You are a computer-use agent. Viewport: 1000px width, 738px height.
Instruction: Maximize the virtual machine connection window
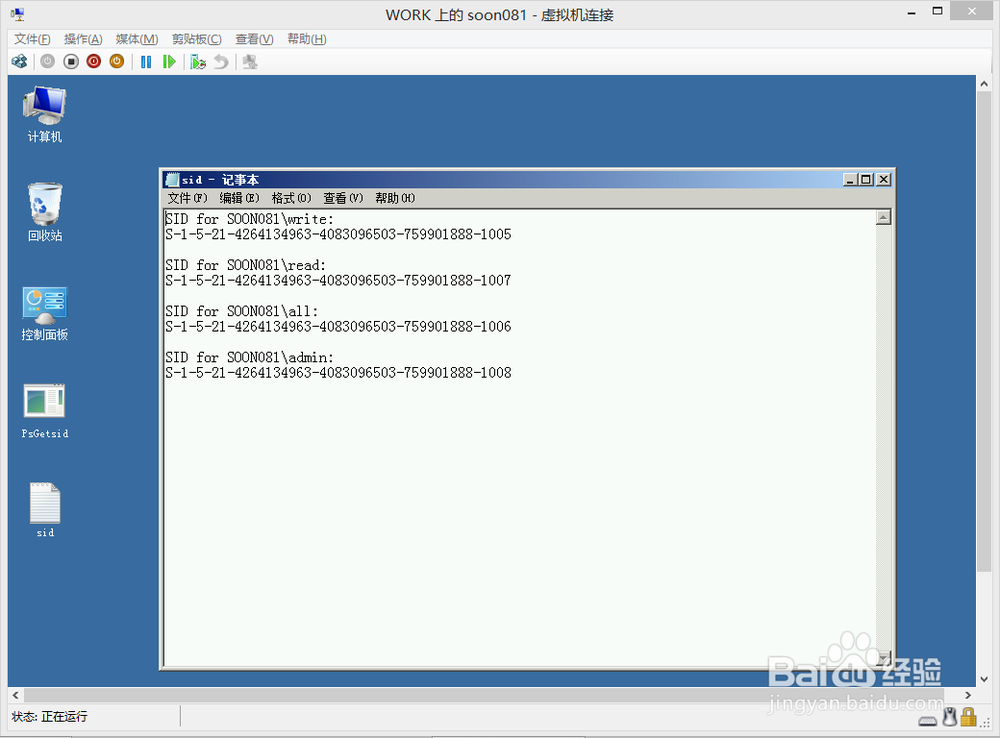point(937,11)
